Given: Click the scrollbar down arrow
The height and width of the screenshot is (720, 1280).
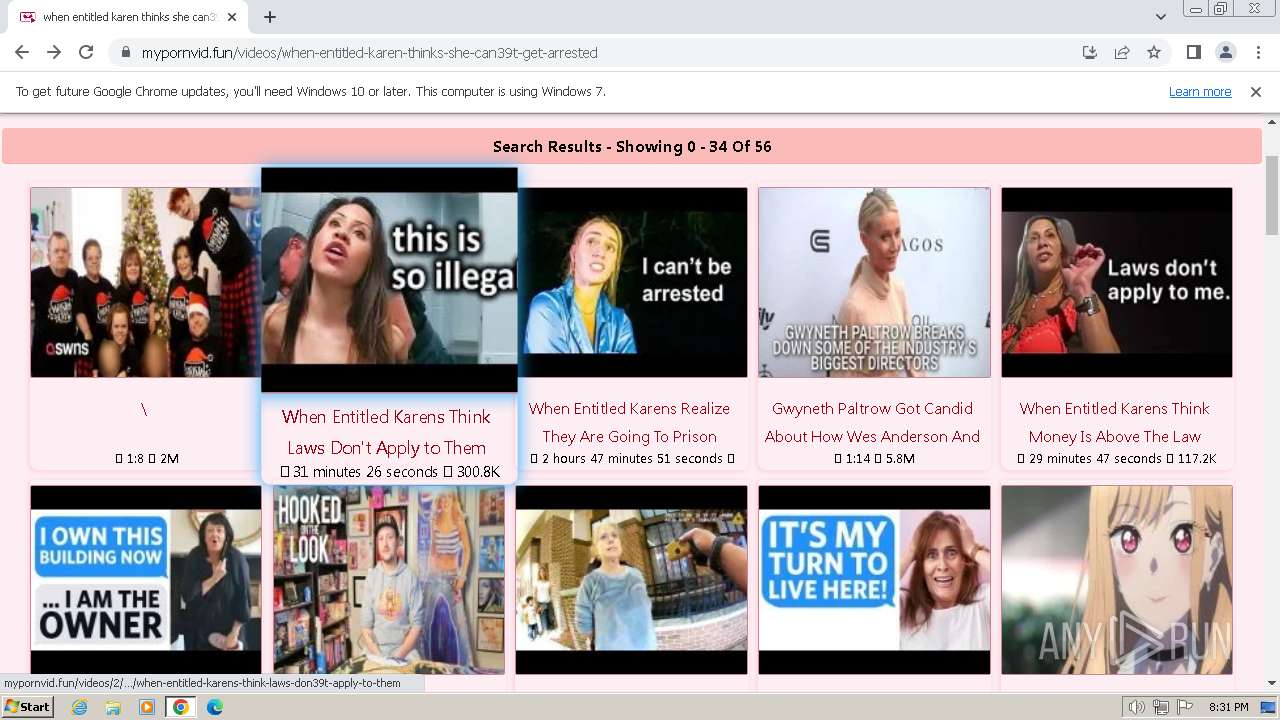Looking at the screenshot, I should point(1272,683).
